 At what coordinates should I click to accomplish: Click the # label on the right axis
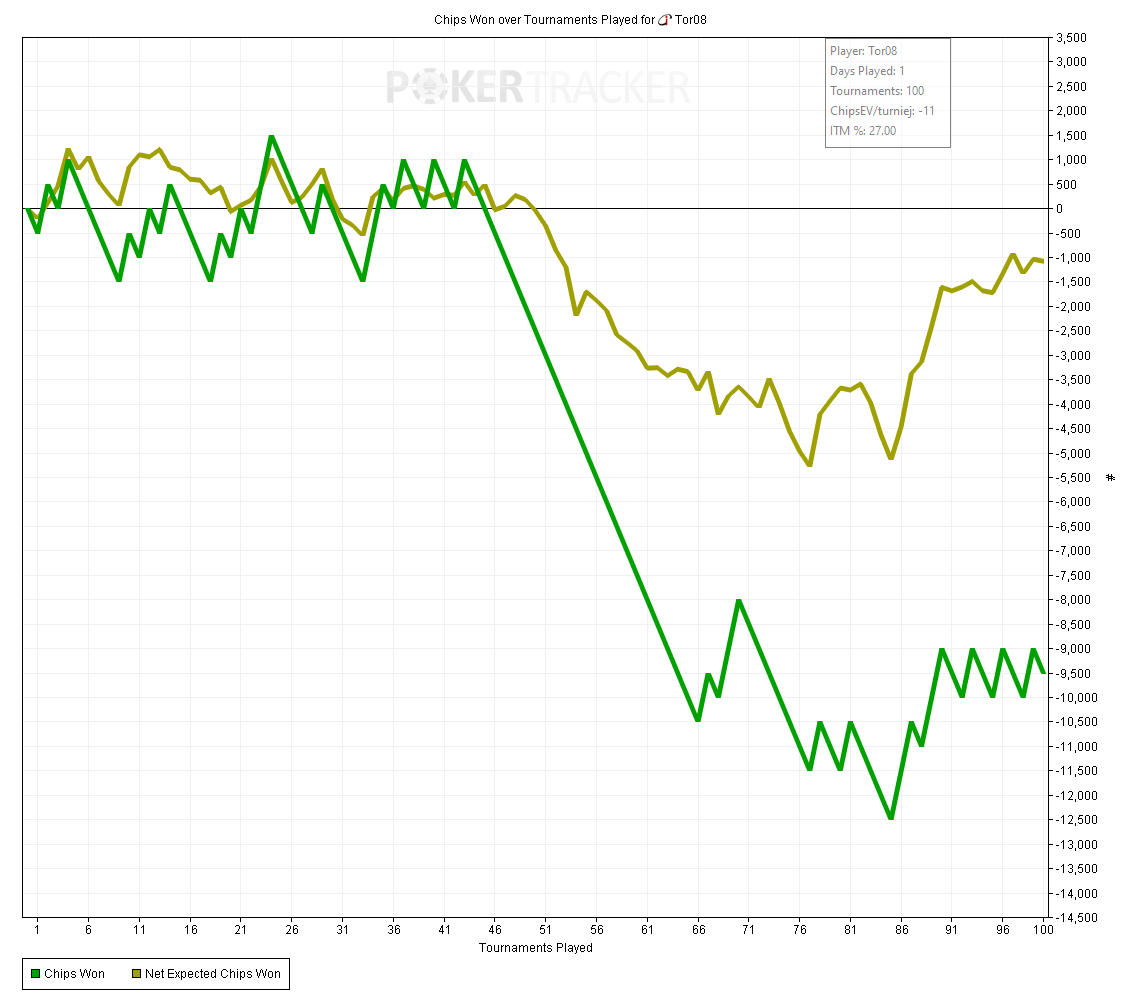click(1111, 478)
